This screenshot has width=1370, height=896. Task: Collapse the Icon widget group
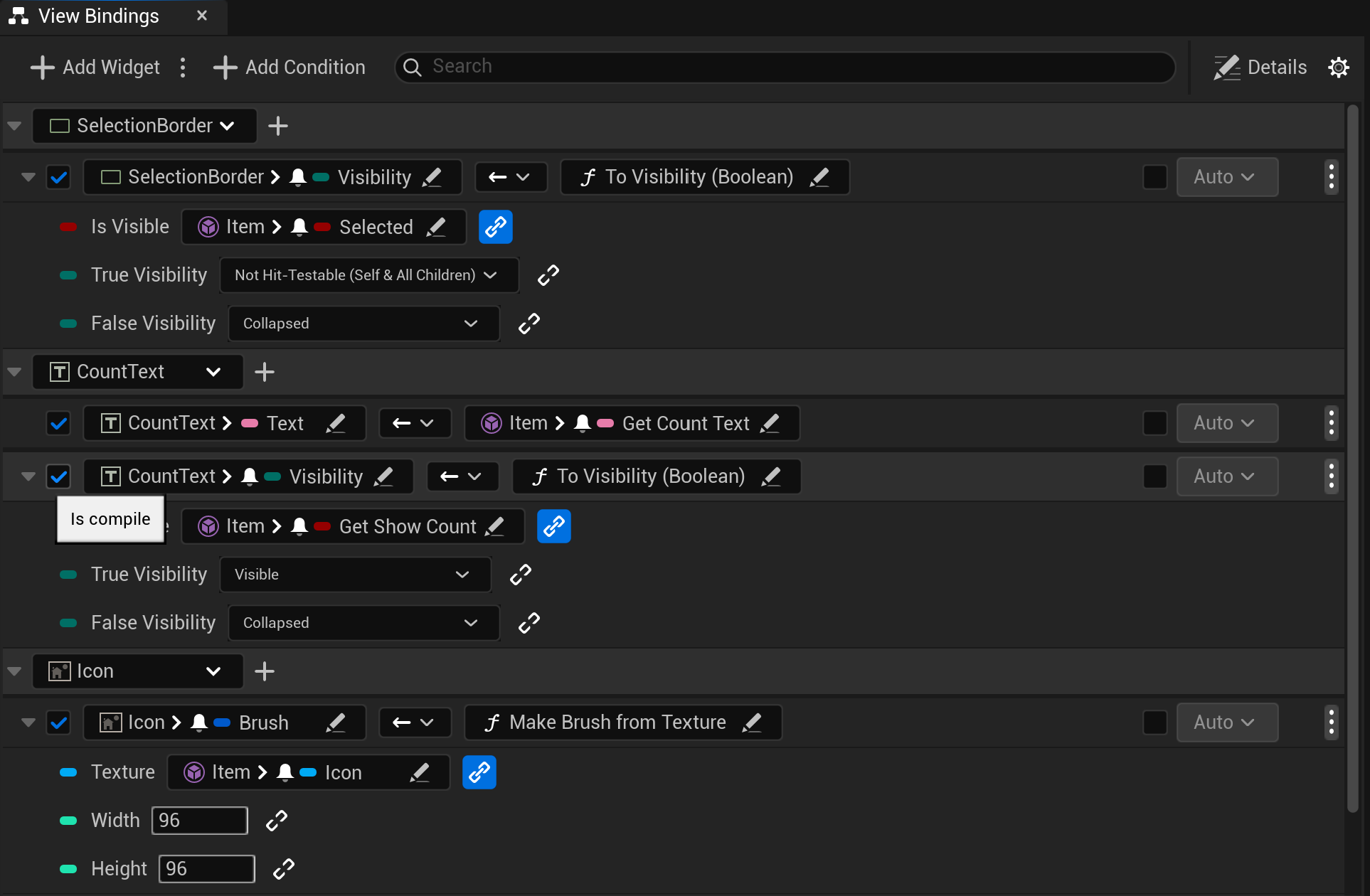tap(14, 671)
